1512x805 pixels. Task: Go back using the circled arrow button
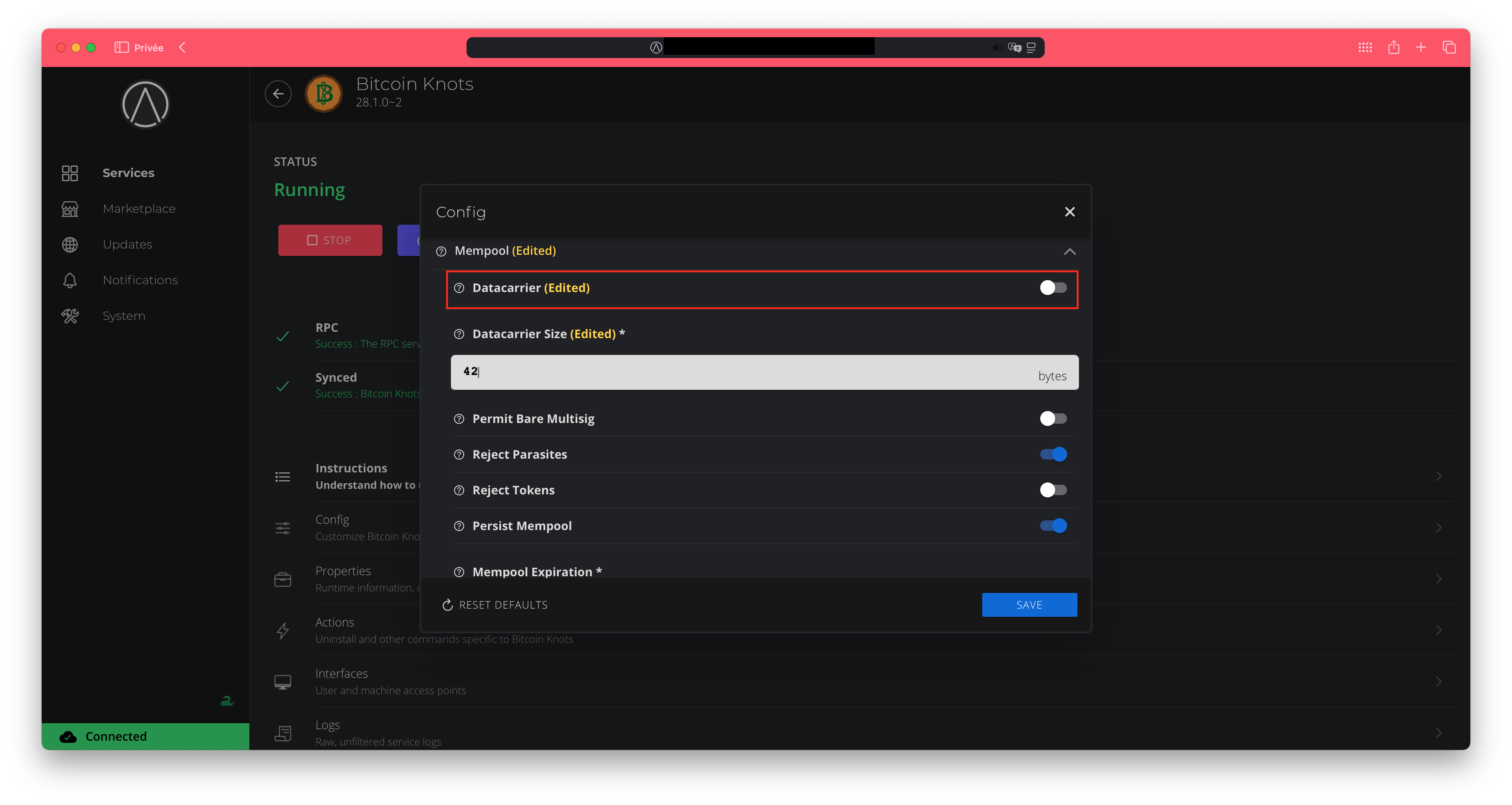[278, 94]
